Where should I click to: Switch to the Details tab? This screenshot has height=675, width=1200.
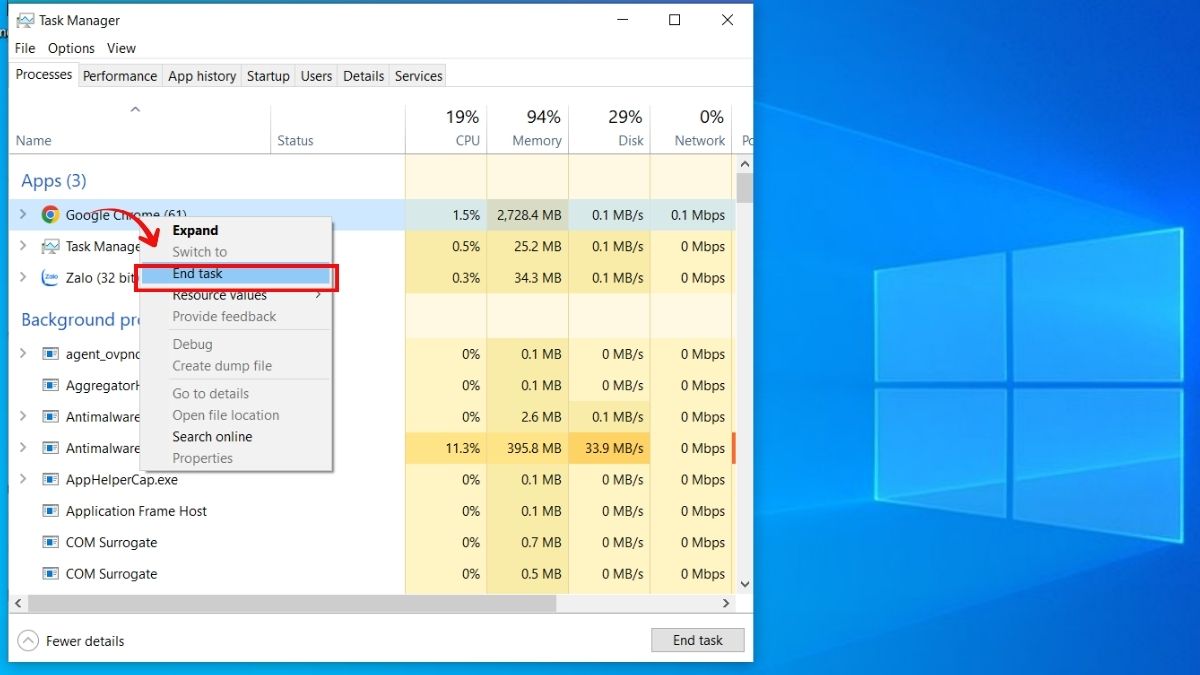tap(363, 76)
